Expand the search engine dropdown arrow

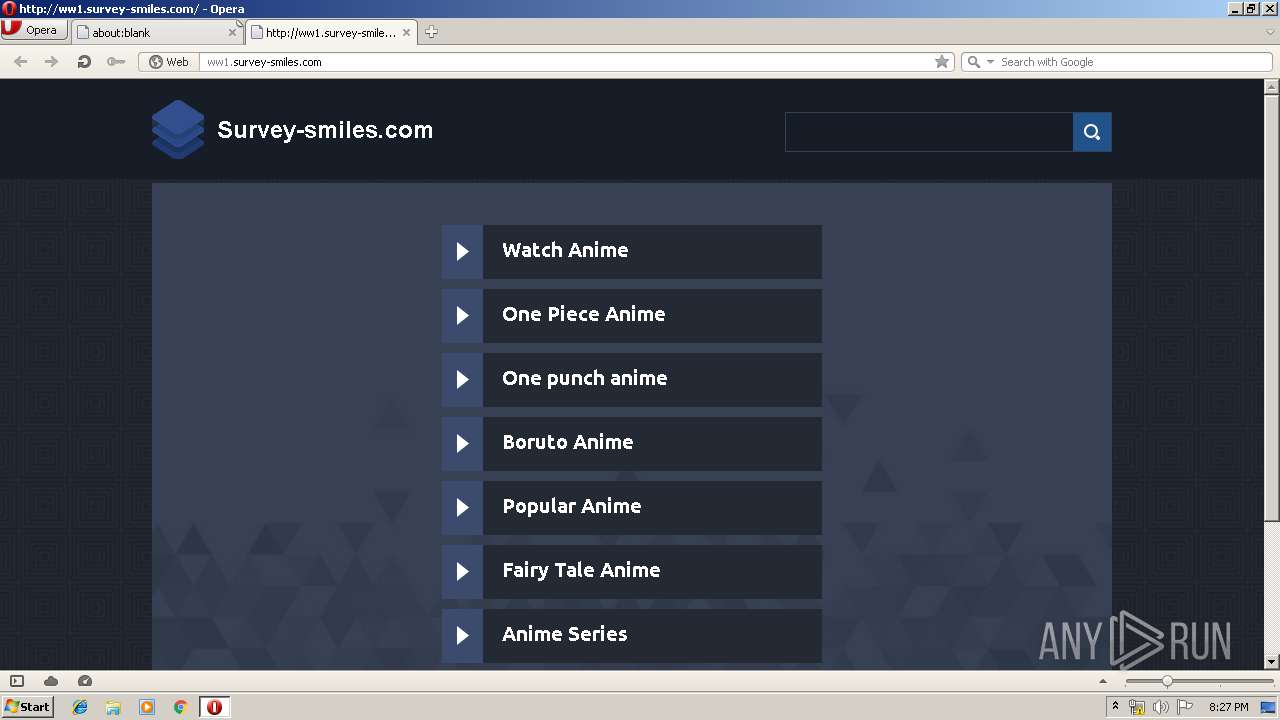click(990, 62)
